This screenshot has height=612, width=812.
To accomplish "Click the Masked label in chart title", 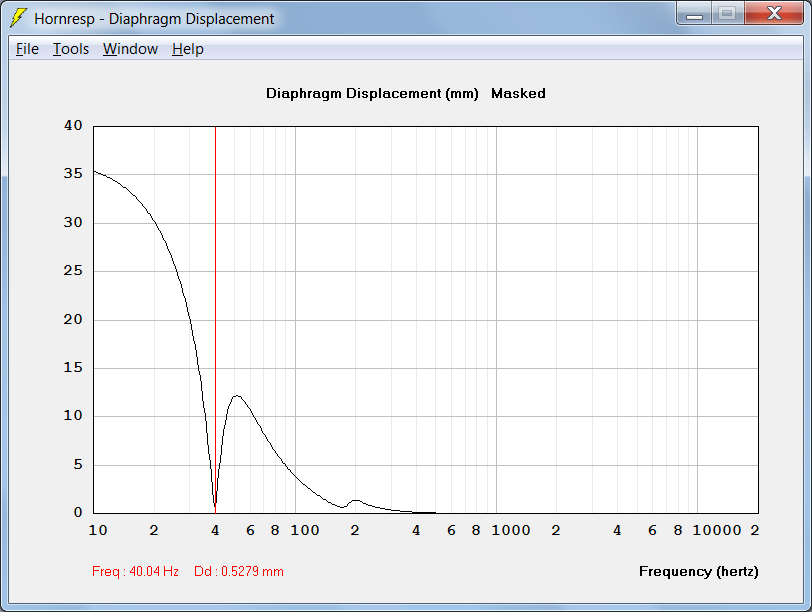I will click(518, 94).
